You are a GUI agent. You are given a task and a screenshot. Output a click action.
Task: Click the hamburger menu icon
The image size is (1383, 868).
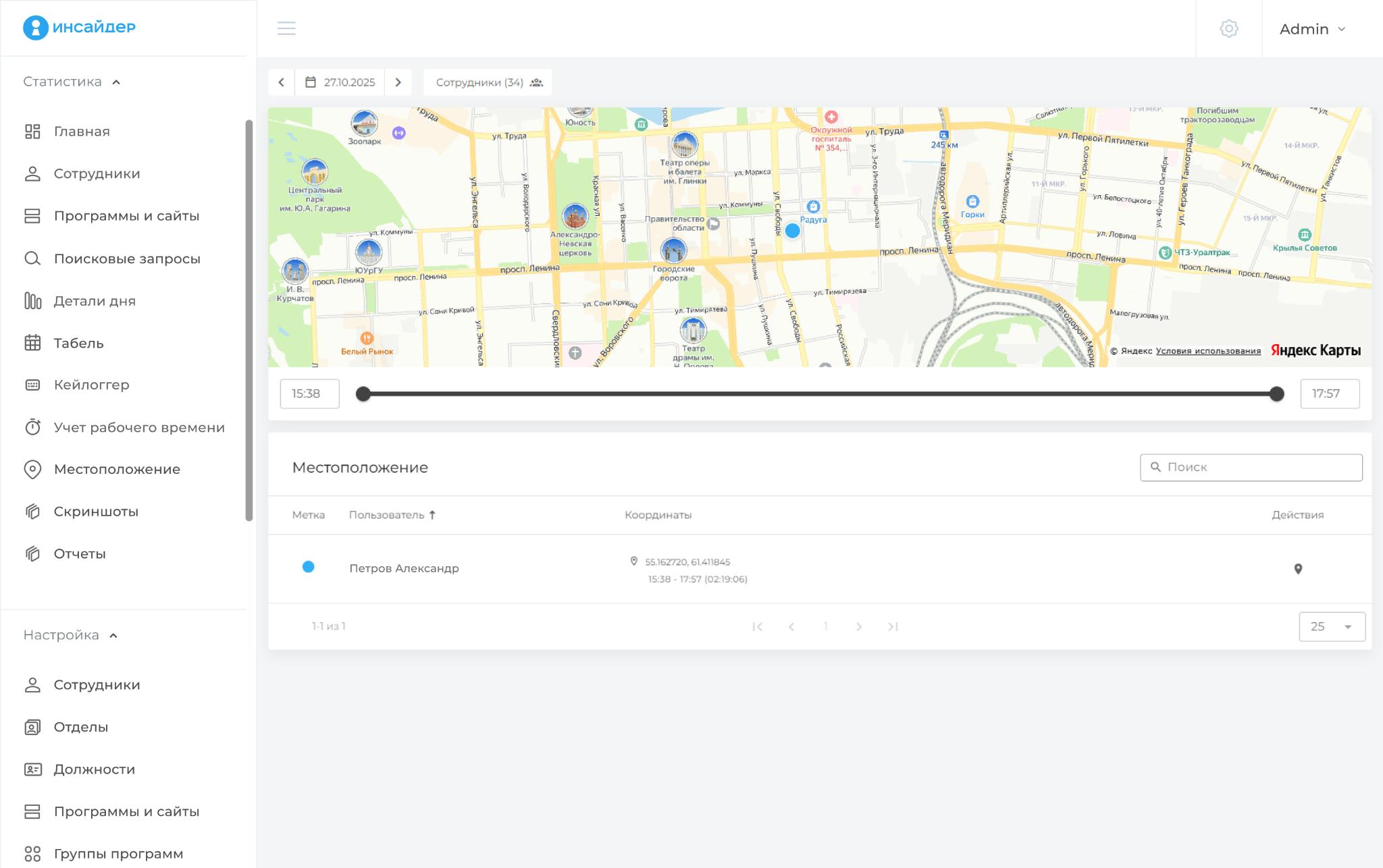click(286, 28)
